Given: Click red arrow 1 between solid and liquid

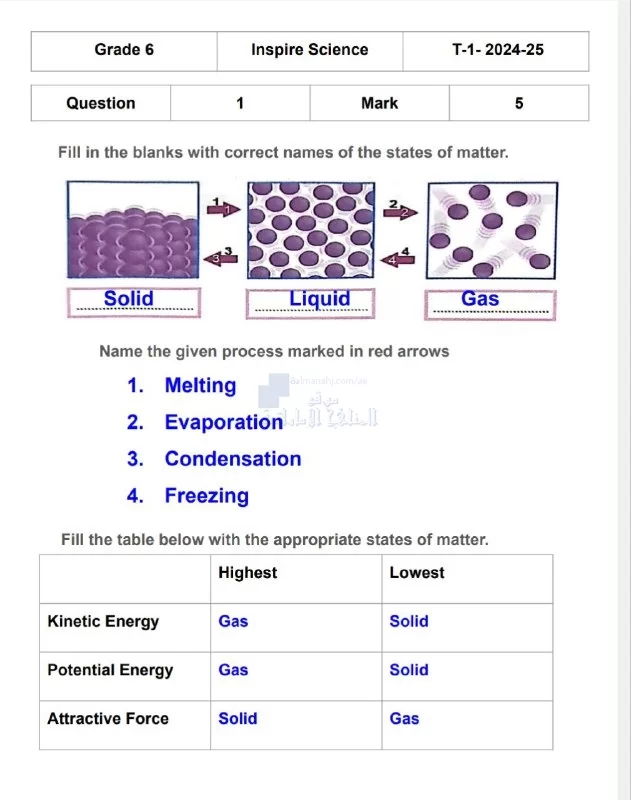Looking at the screenshot, I should tap(223, 208).
